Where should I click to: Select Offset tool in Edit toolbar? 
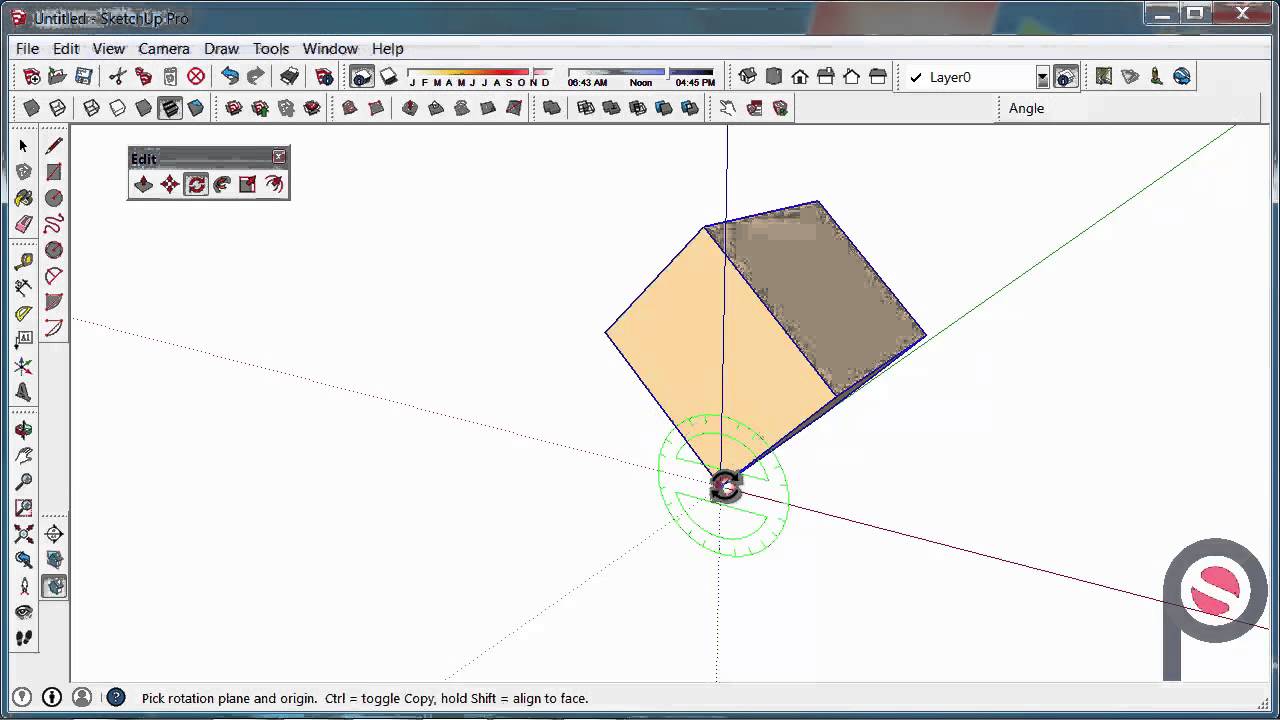[x=274, y=184]
